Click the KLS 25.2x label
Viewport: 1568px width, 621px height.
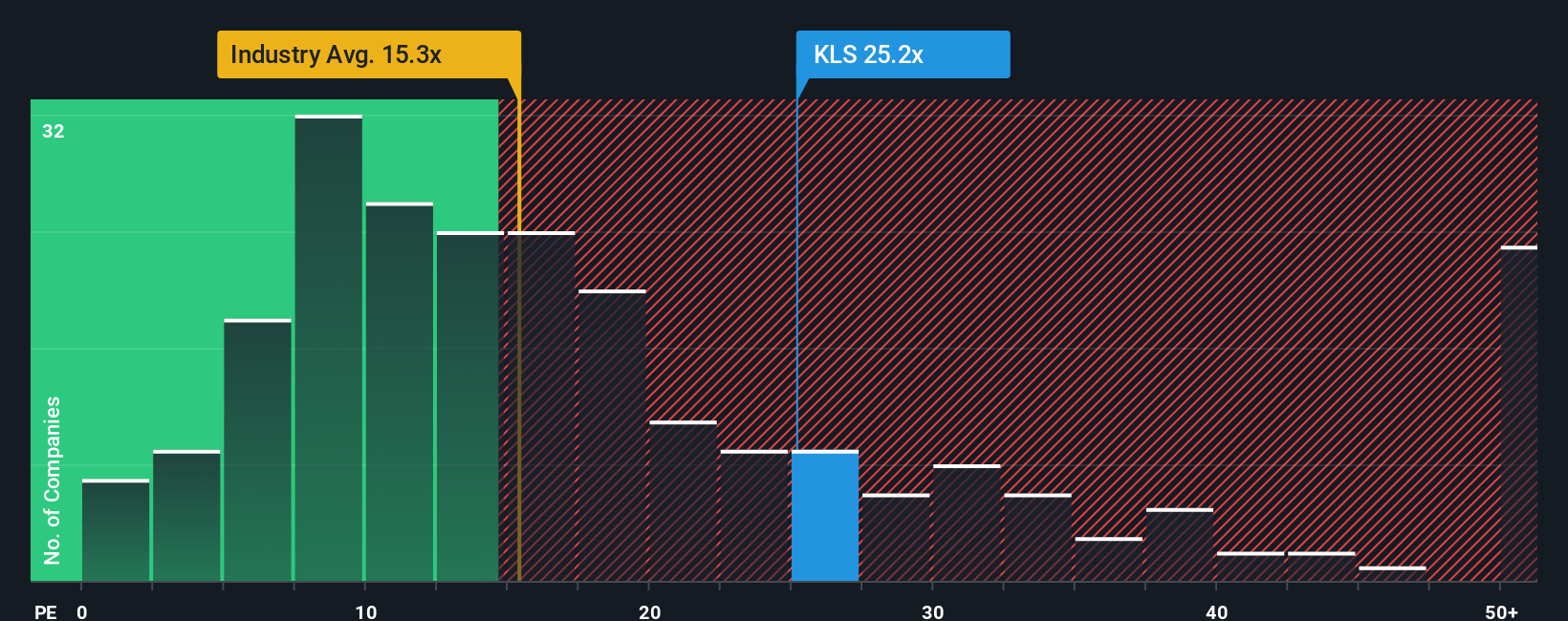[x=903, y=54]
